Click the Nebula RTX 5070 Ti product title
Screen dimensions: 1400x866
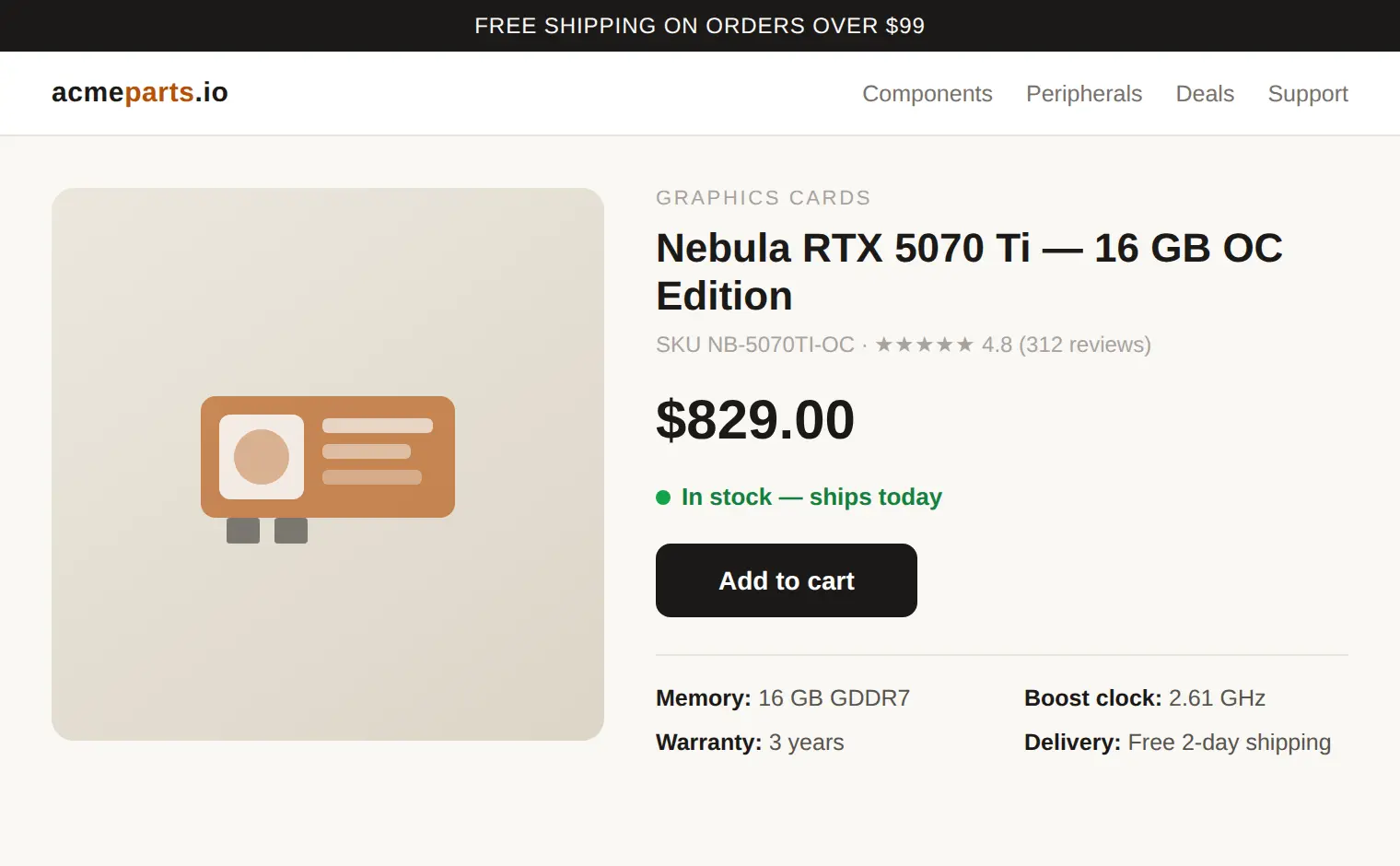click(969, 272)
